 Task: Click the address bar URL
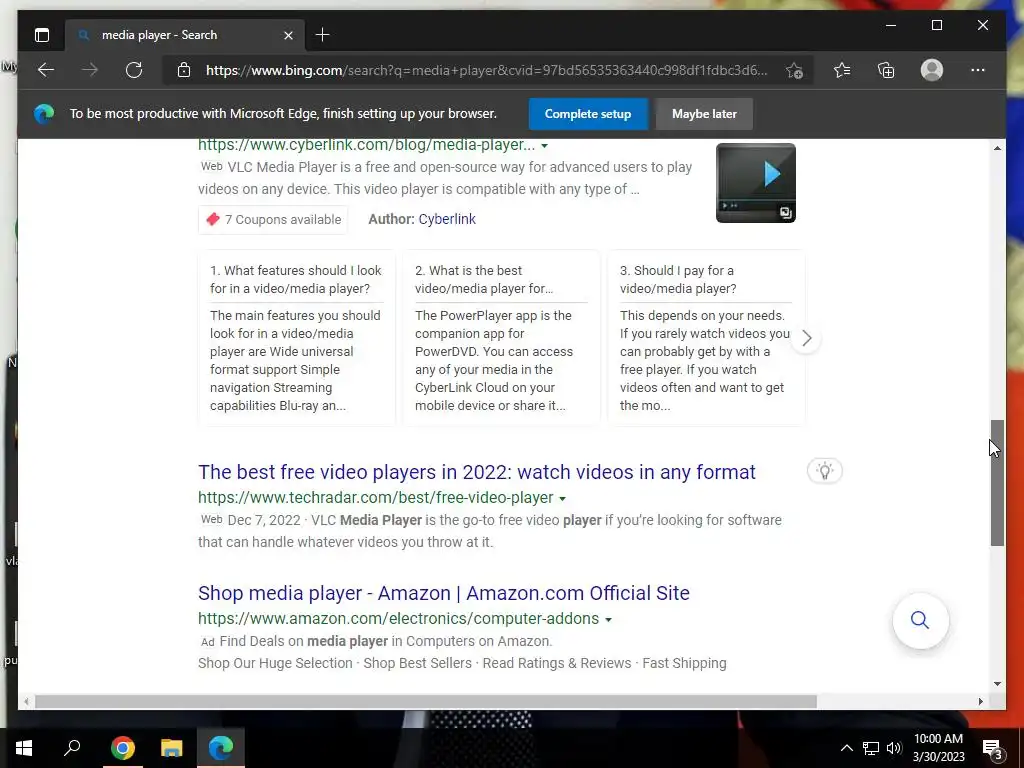tap(487, 70)
